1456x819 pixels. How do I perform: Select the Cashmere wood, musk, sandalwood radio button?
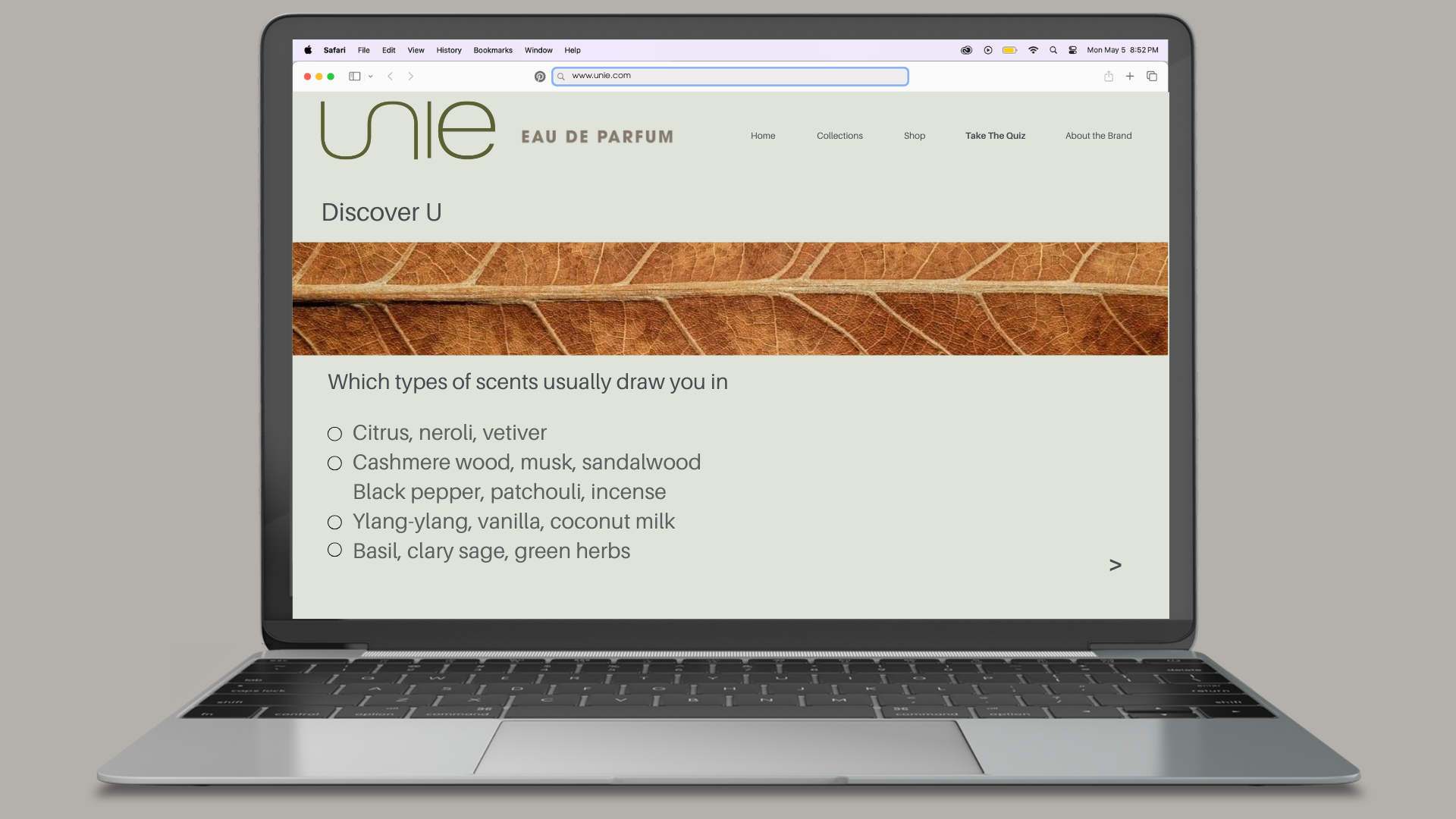(x=334, y=463)
